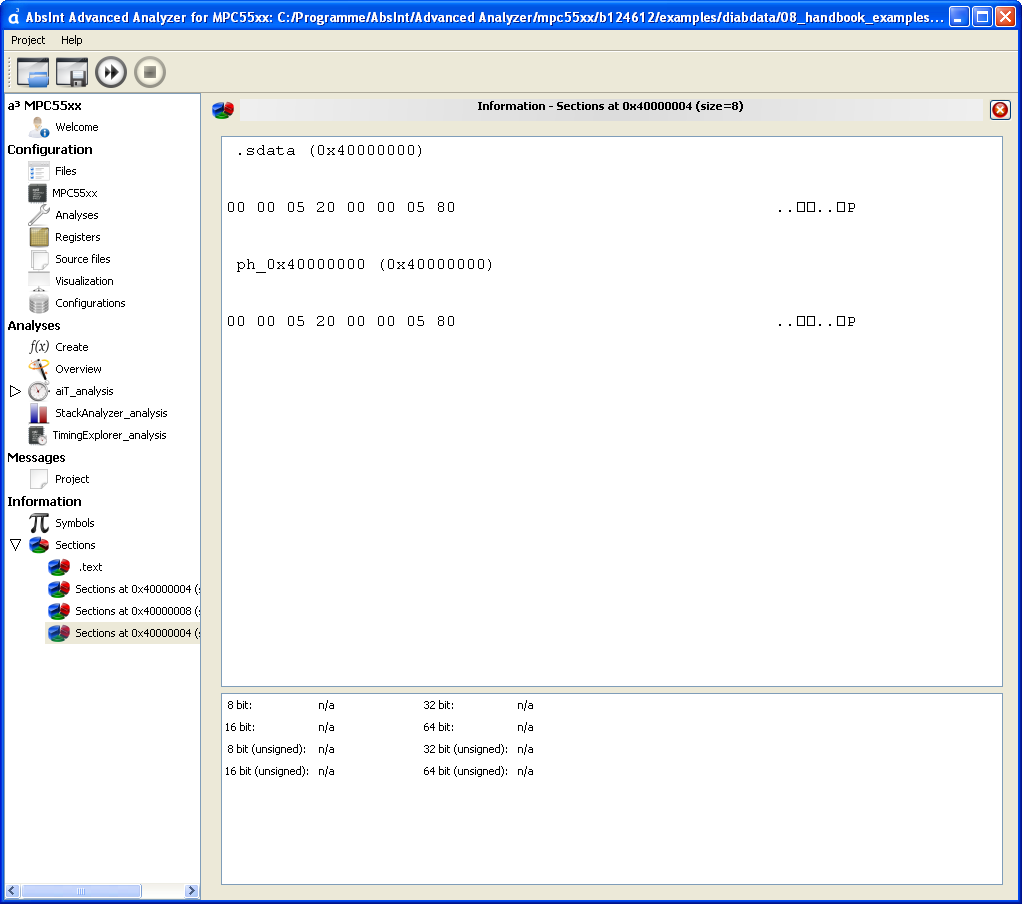Click the Save Project floppy icon
The height and width of the screenshot is (904, 1022).
(72, 72)
